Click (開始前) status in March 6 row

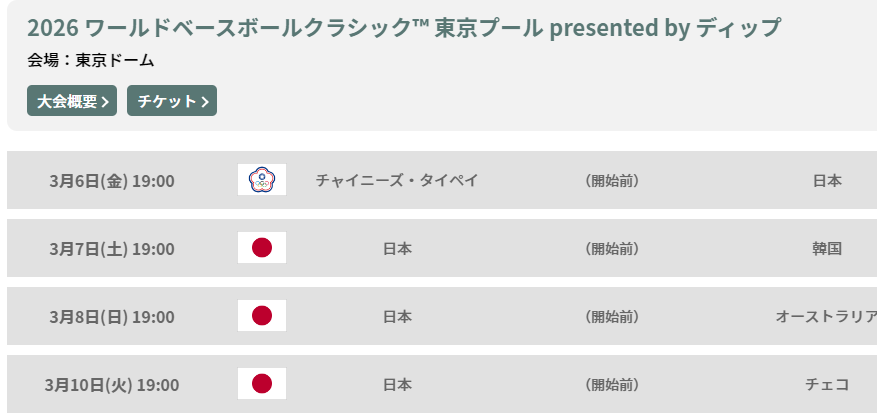click(x=612, y=180)
